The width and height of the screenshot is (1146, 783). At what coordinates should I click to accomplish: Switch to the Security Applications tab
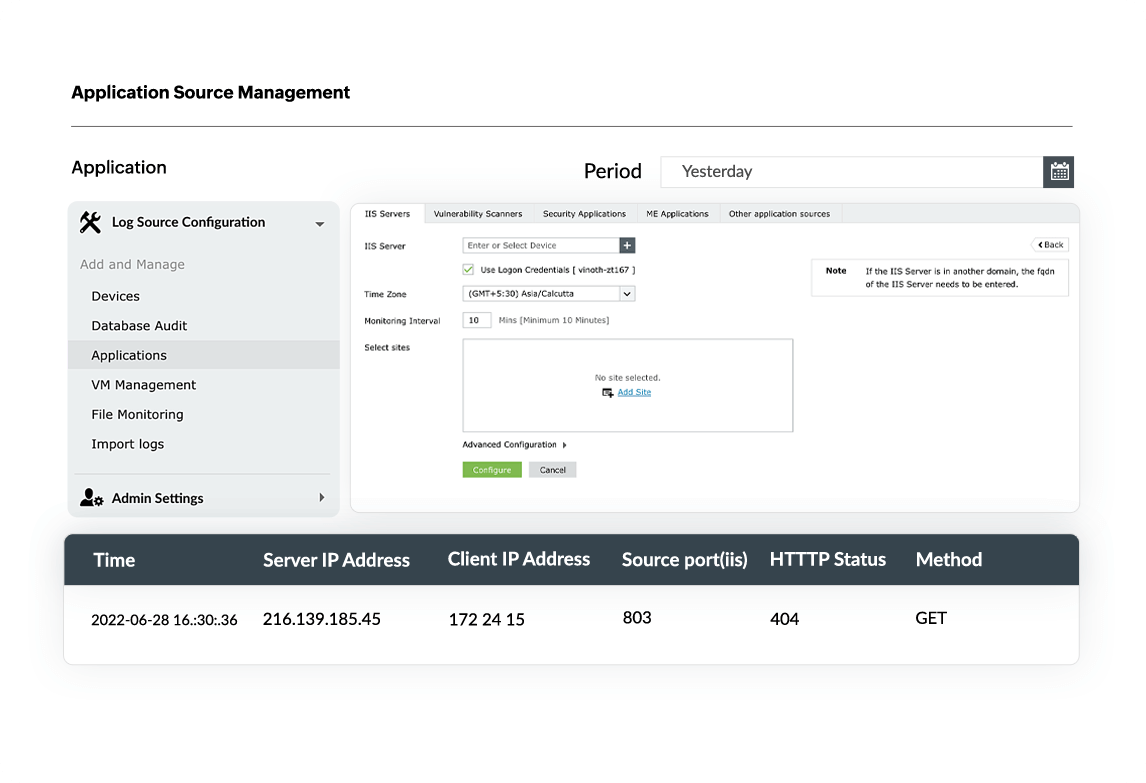[x=584, y=214]
